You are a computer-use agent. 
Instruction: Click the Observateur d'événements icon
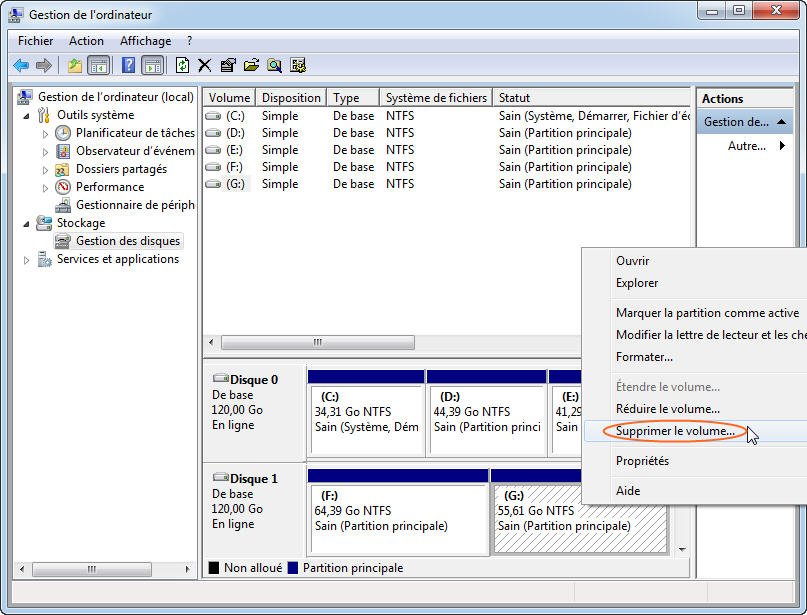[63, 151]
